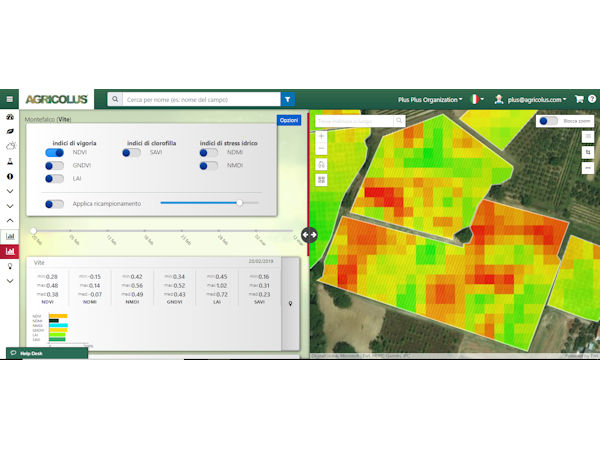The image size is (600, 450).
Task: Click the SAVI values column in Vite card
Action: 259,289
